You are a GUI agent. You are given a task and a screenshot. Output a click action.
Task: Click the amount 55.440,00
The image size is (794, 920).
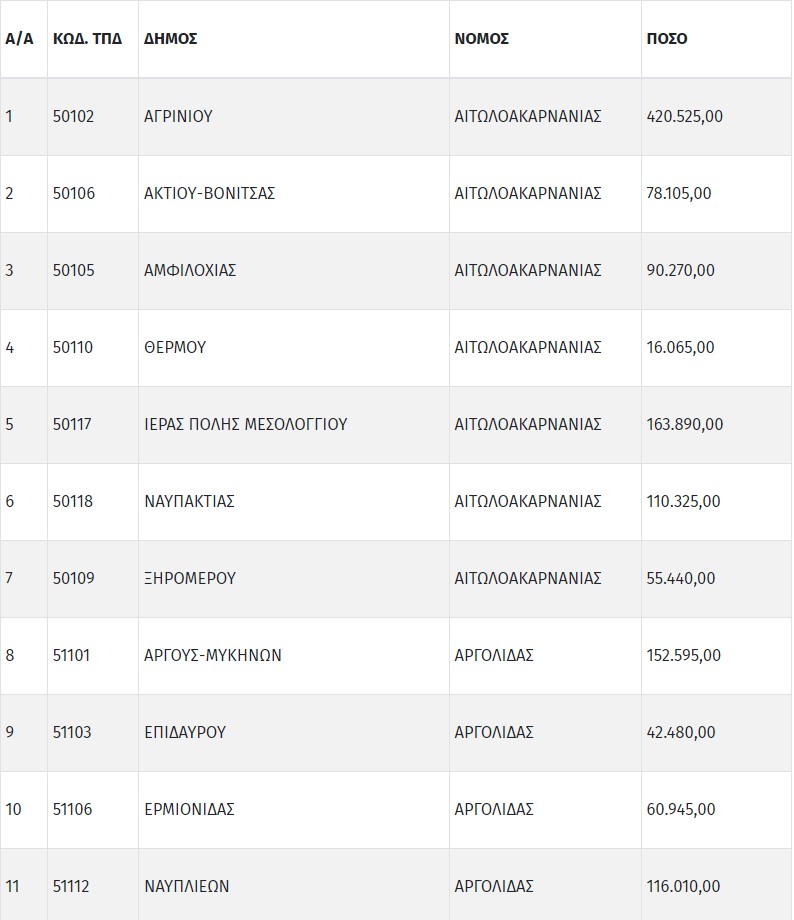tap(681, 578)
